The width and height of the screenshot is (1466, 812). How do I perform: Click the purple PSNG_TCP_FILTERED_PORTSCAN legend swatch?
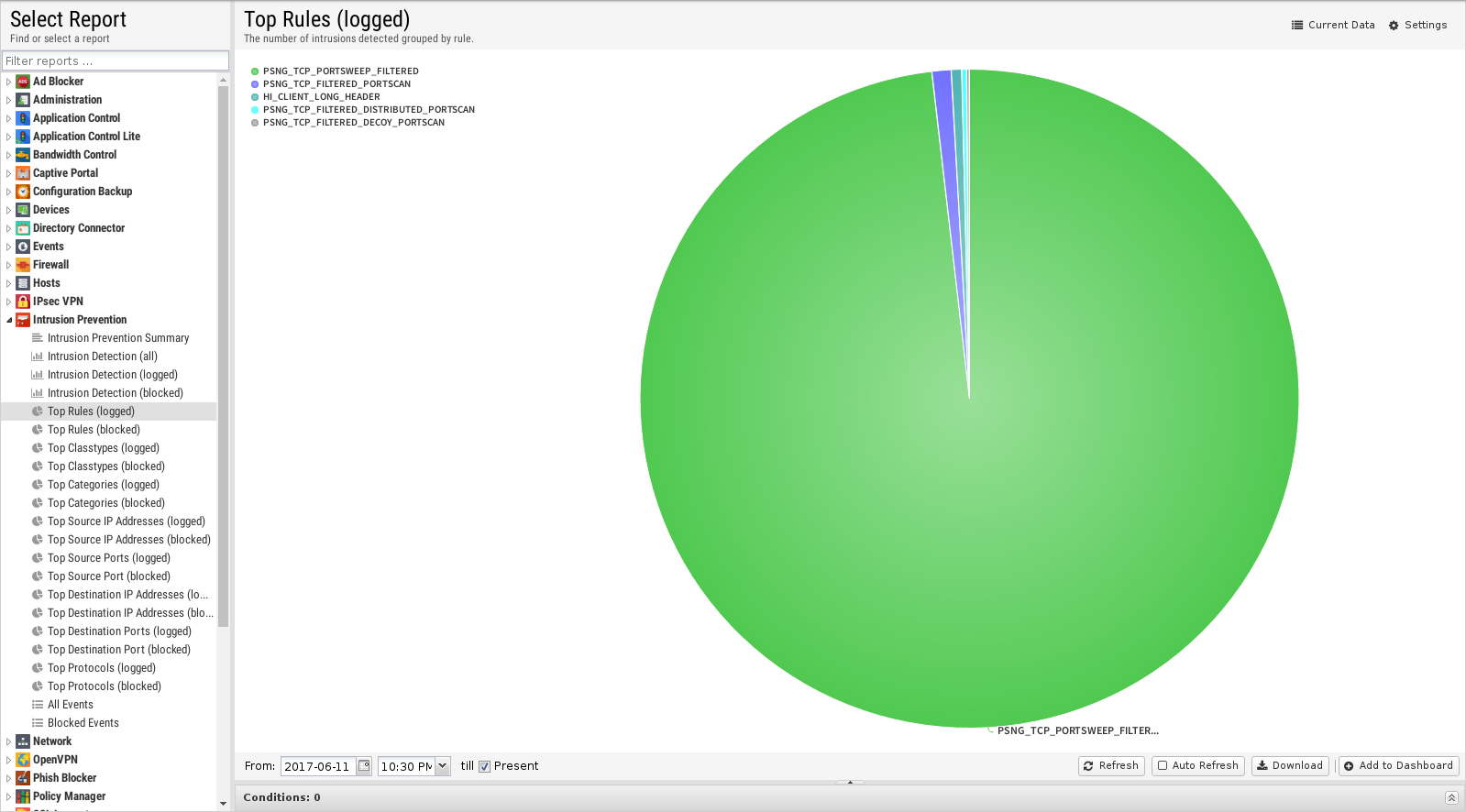pyautogui.click(x=255, y=83)
